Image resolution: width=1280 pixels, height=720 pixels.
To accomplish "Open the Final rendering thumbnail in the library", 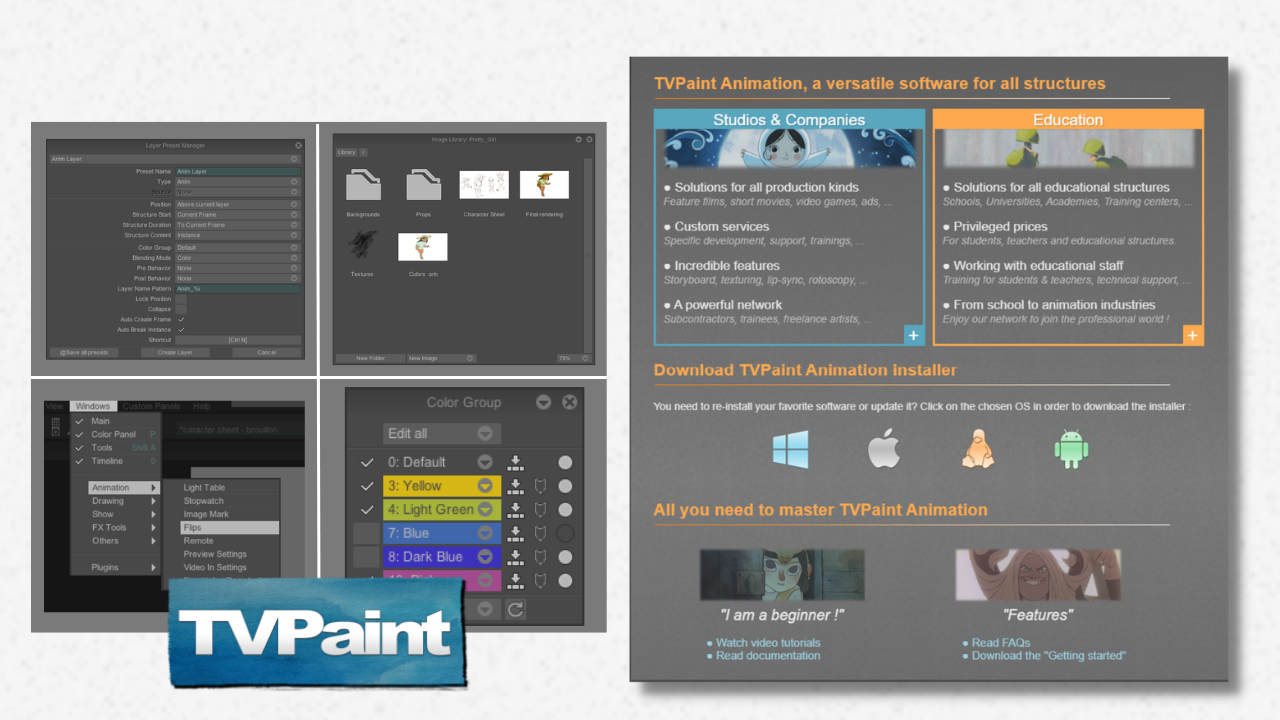I will click(x=546, y=184).
